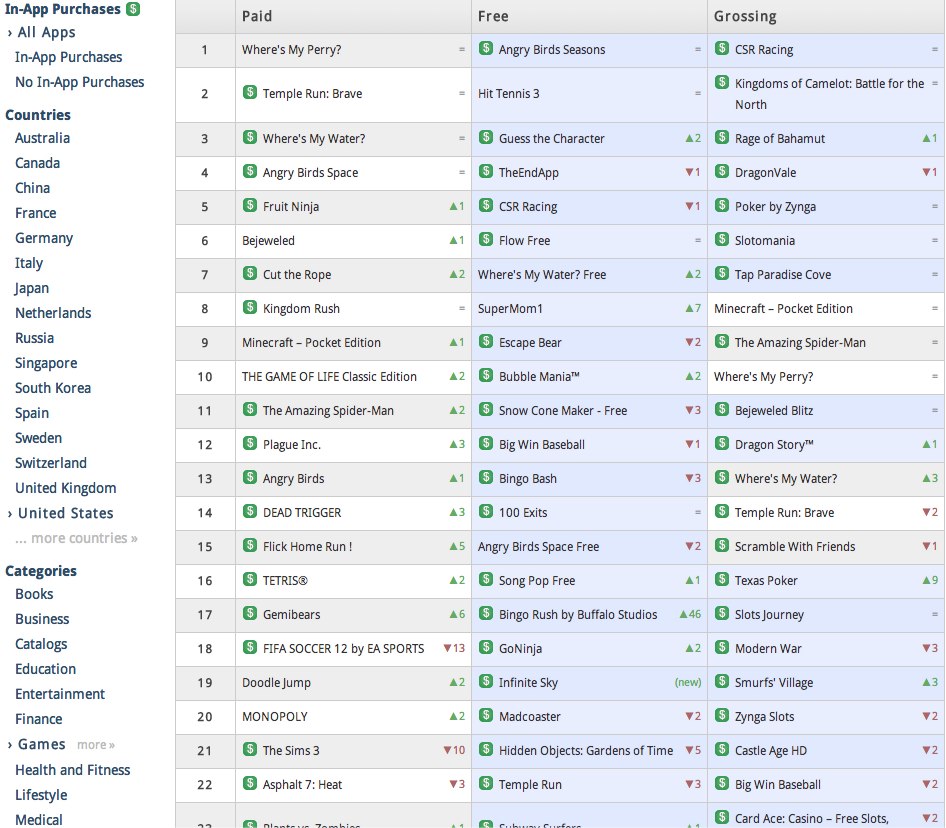
Task: Click dollar icon next to Fruit Ninja
Action: pos(250,205)
